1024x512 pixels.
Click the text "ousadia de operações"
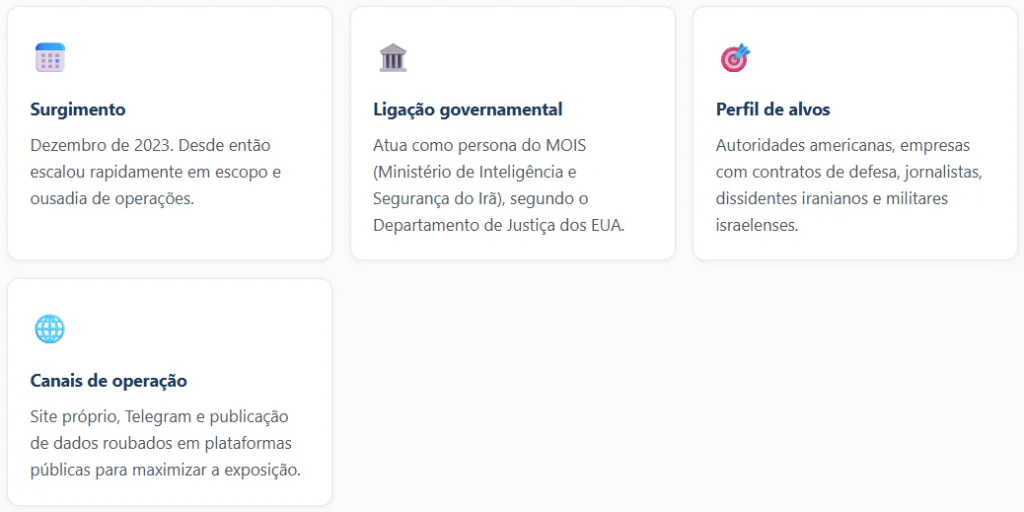111,198
